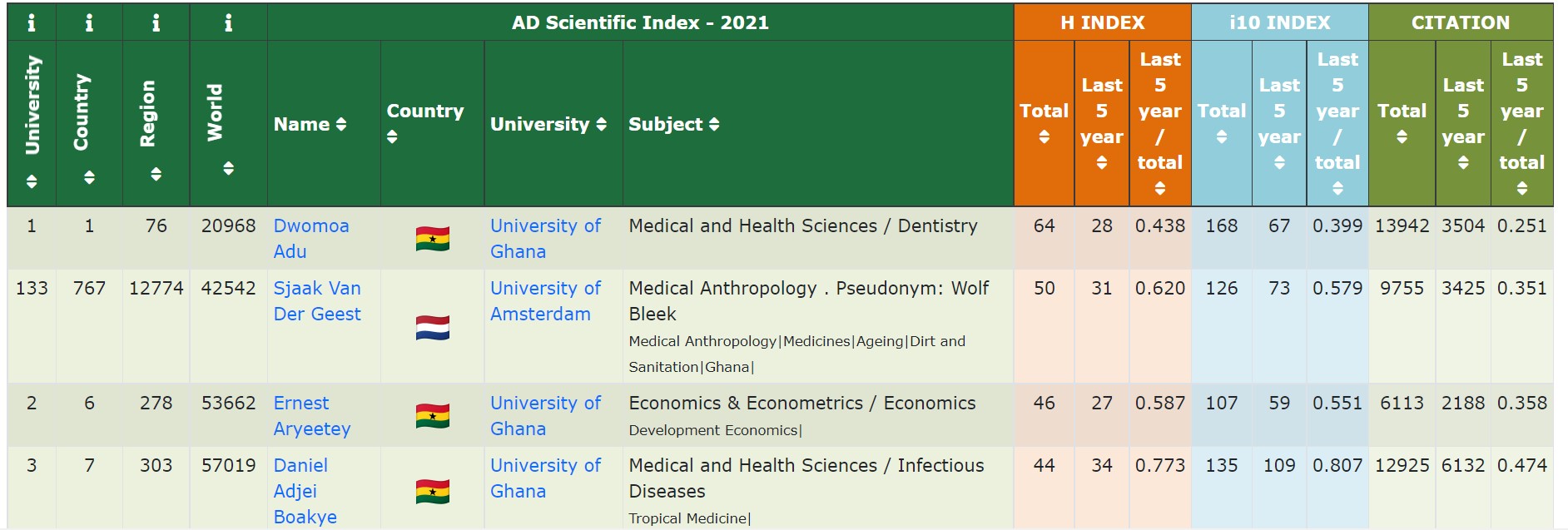The height and width of the screenshot is (530, 1568).
Task: Open Ernest Aryeetey profile link
Action: (x=312, y=416)
